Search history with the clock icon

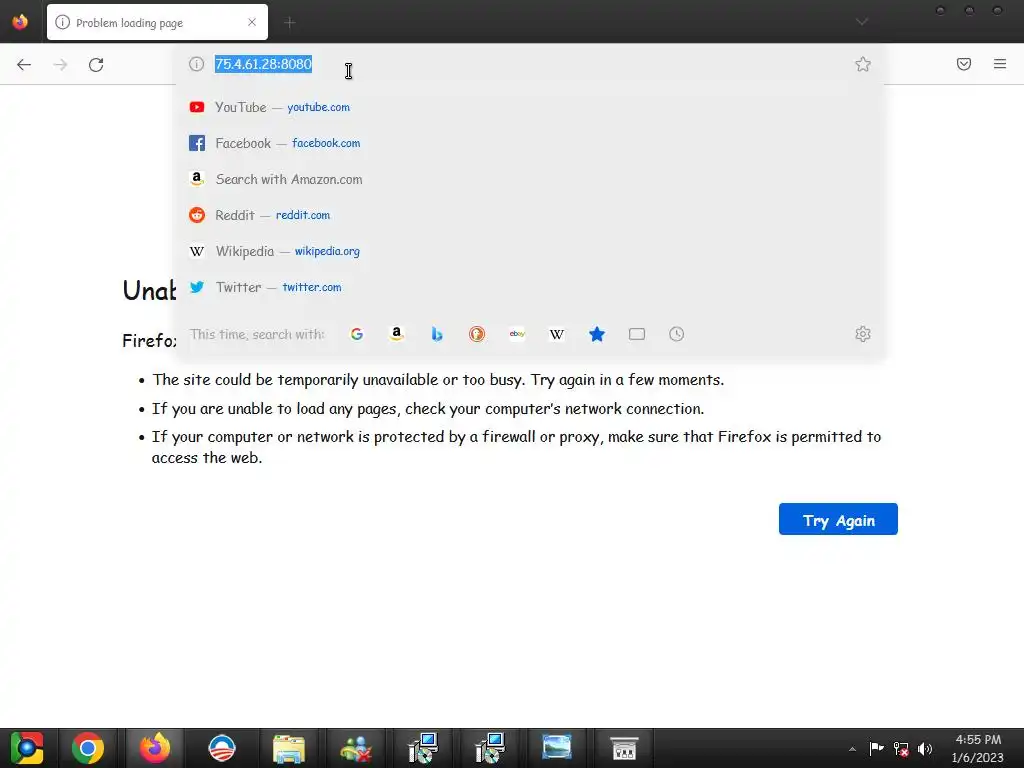677,334
